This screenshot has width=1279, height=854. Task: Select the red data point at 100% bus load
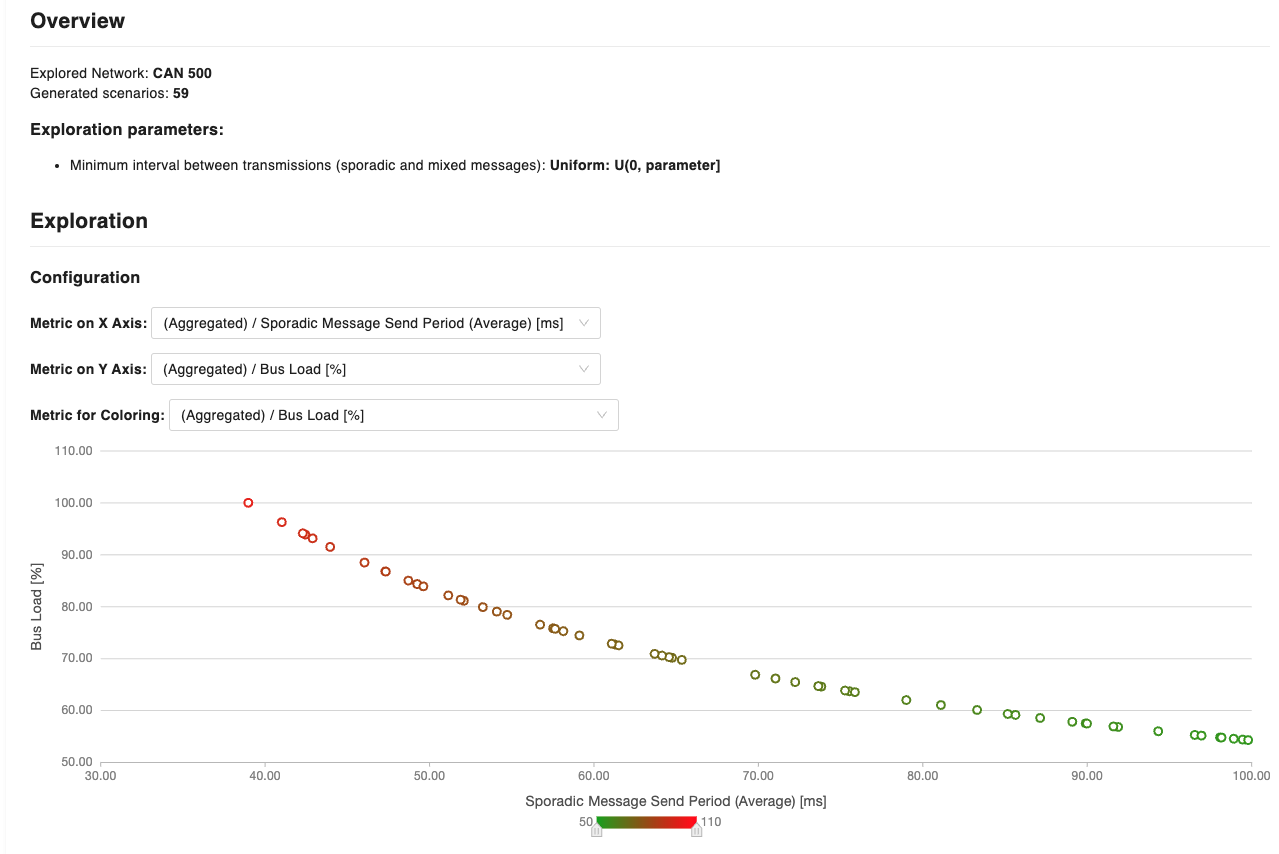pos(248,503)
